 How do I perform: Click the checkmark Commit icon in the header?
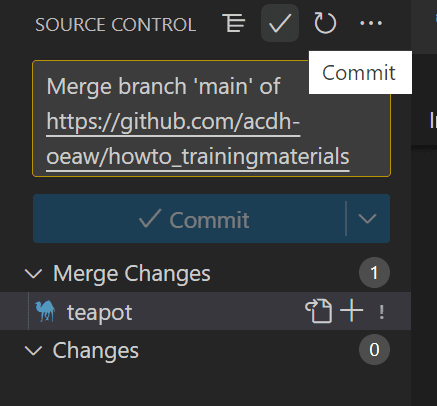point(280,23)
